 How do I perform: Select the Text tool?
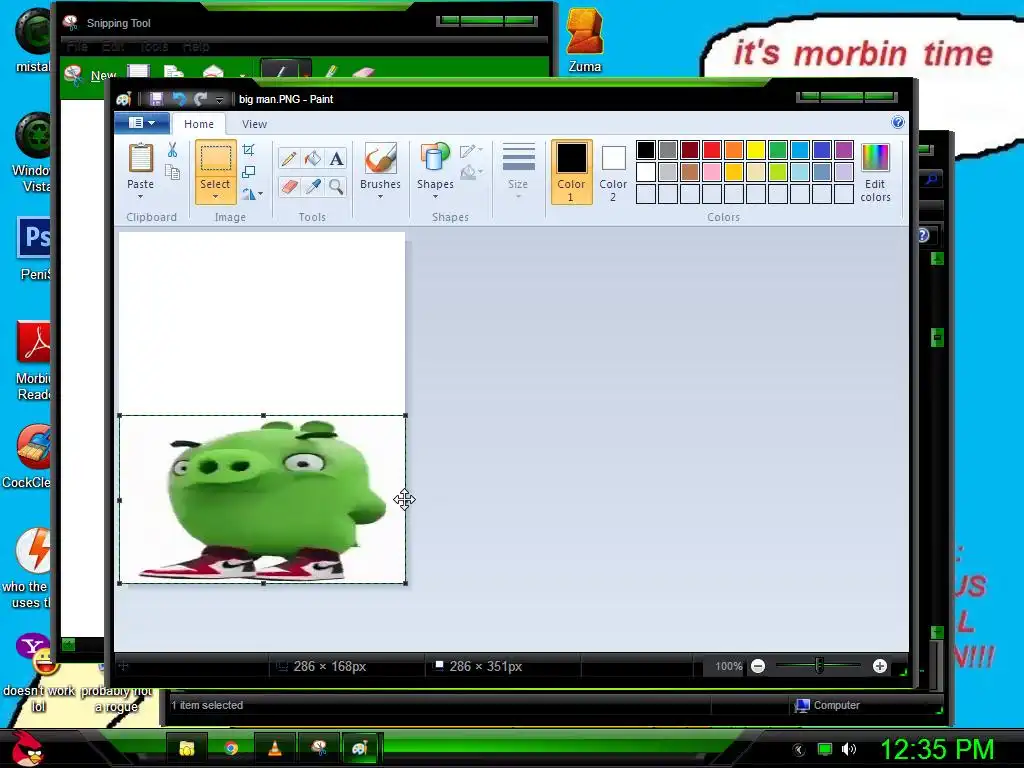[x=336, y=158]
